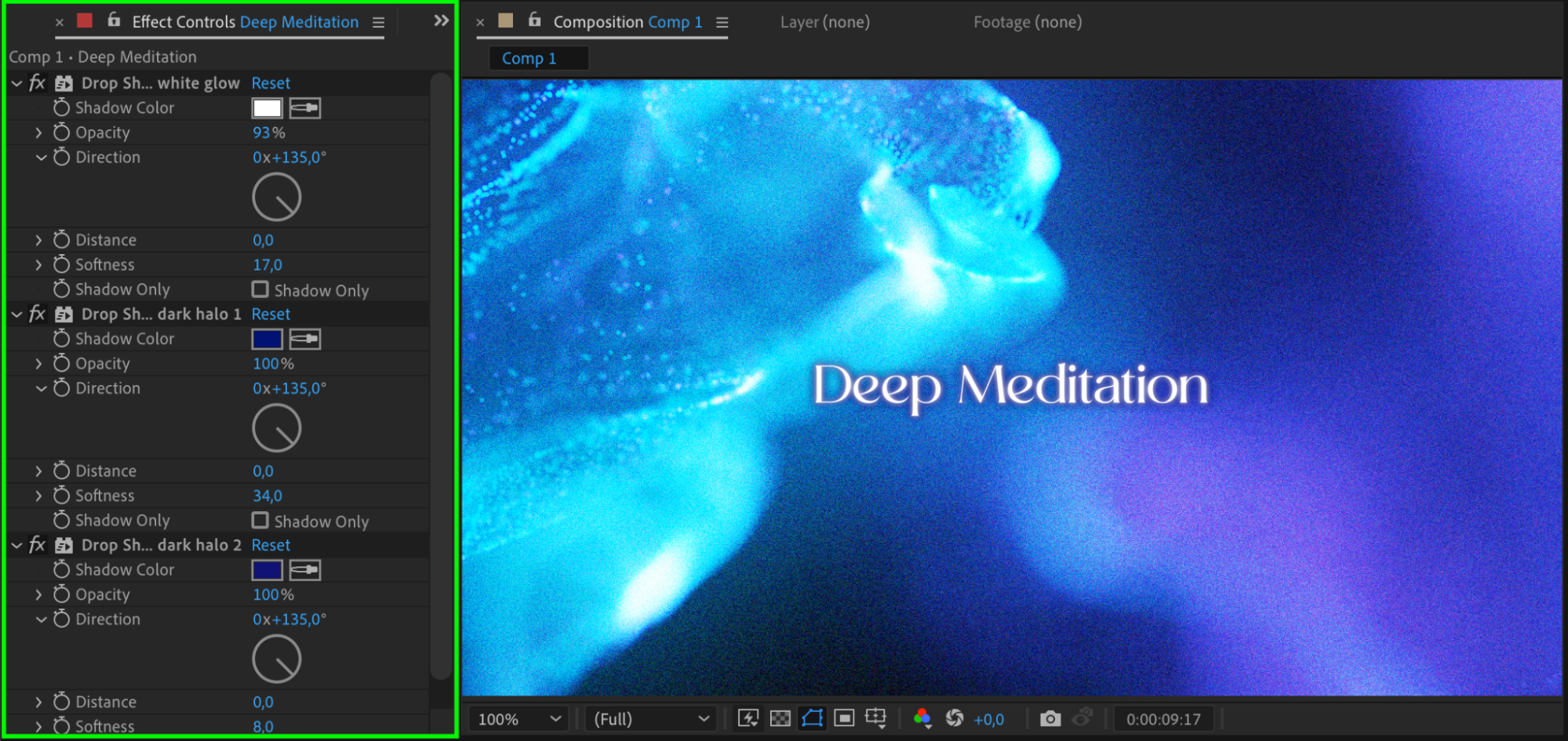Expand the Distance property under white glow
Image resolution: width=1568 pixels, height=741 pixels.
click(38, 240)
